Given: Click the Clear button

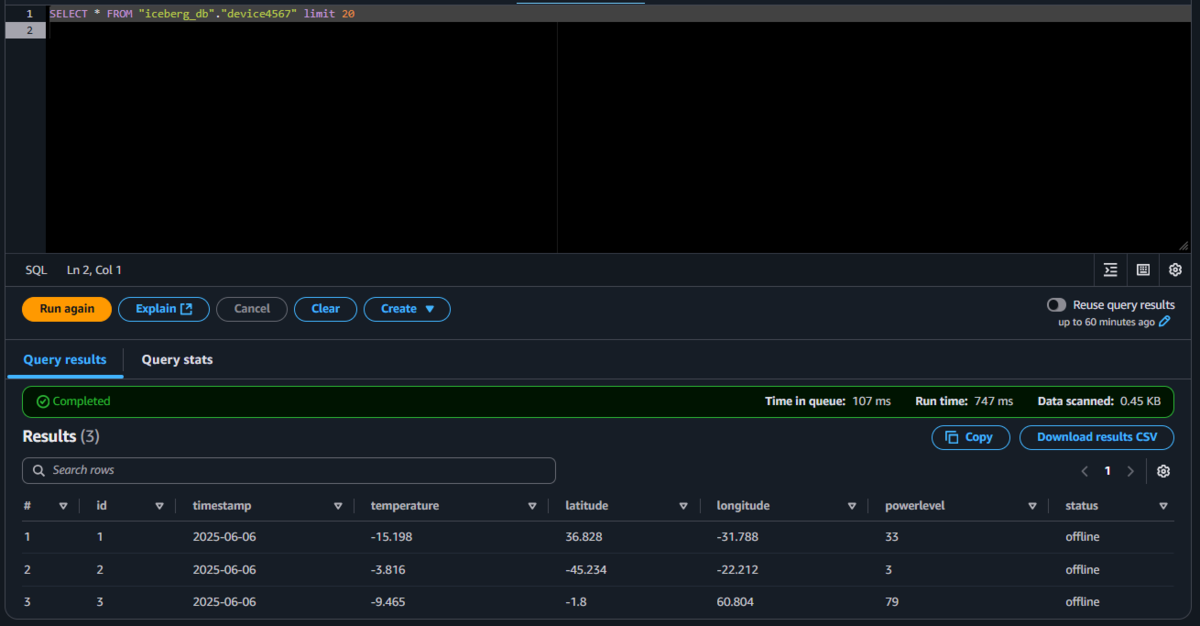Looking at the screenshot, I should (325, 309).
